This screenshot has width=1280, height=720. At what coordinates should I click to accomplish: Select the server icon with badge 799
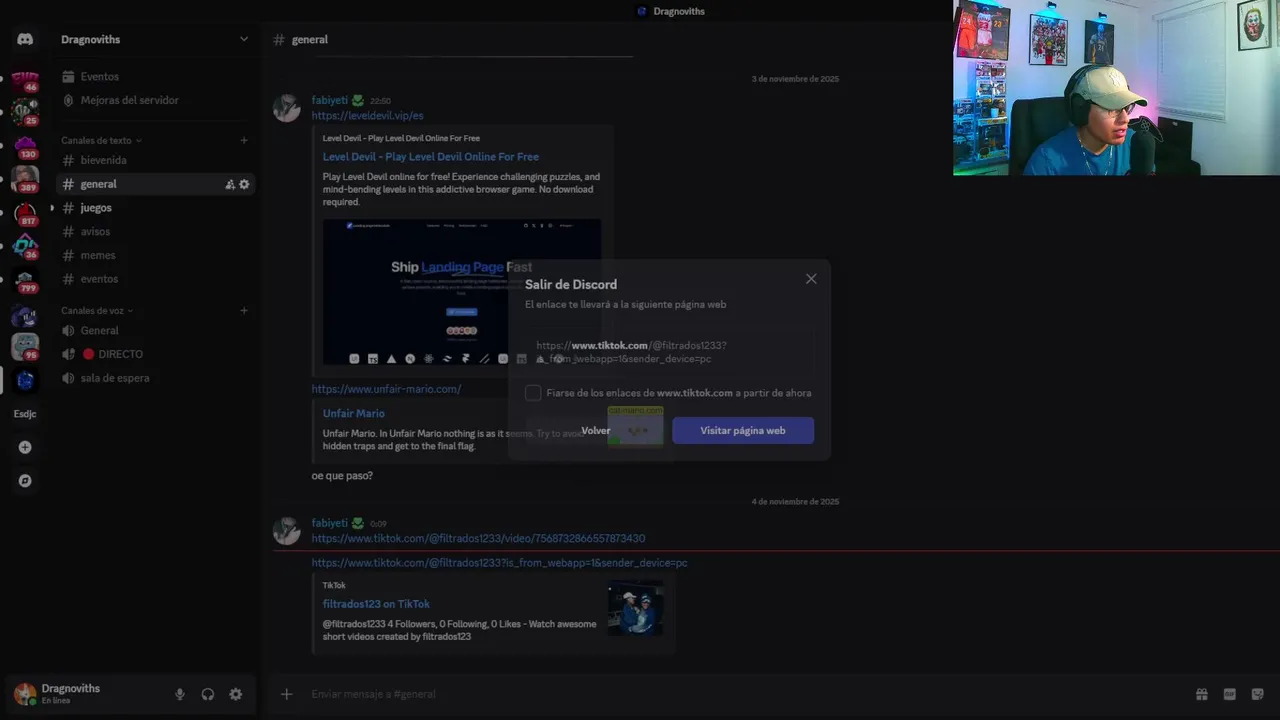25,280
